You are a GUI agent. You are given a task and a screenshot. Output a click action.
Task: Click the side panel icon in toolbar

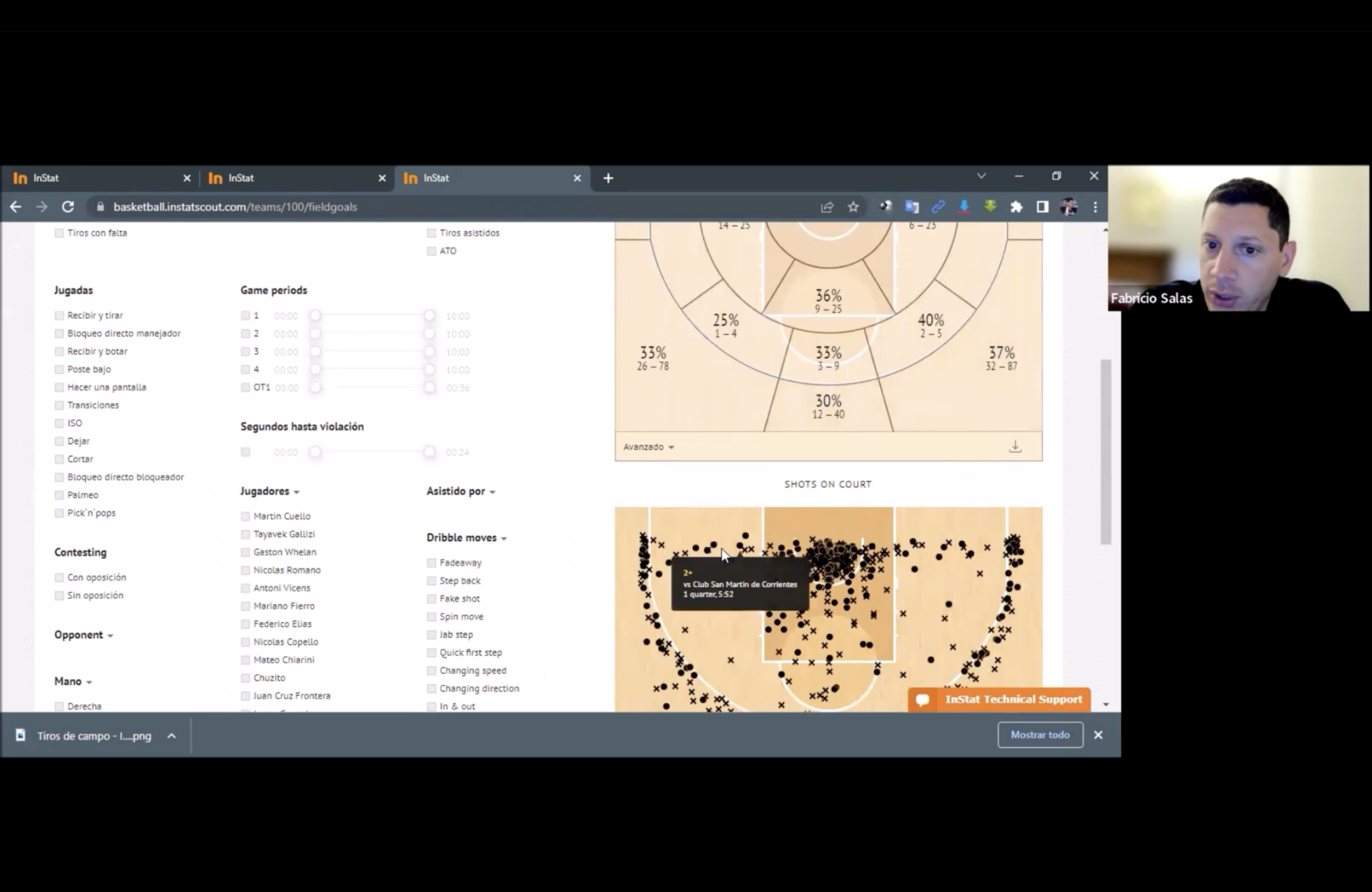pos(1042,207)
